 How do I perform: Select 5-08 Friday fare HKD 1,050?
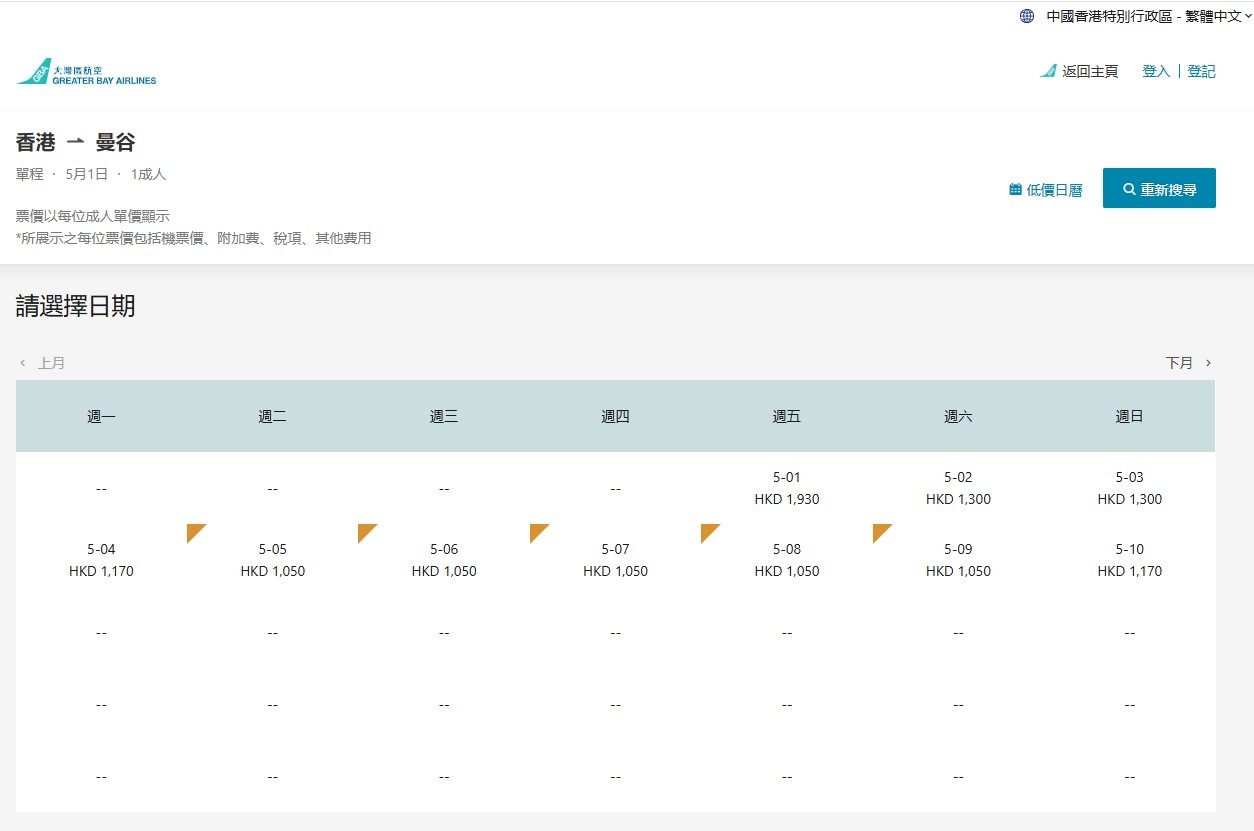click(x=787, y=560)
